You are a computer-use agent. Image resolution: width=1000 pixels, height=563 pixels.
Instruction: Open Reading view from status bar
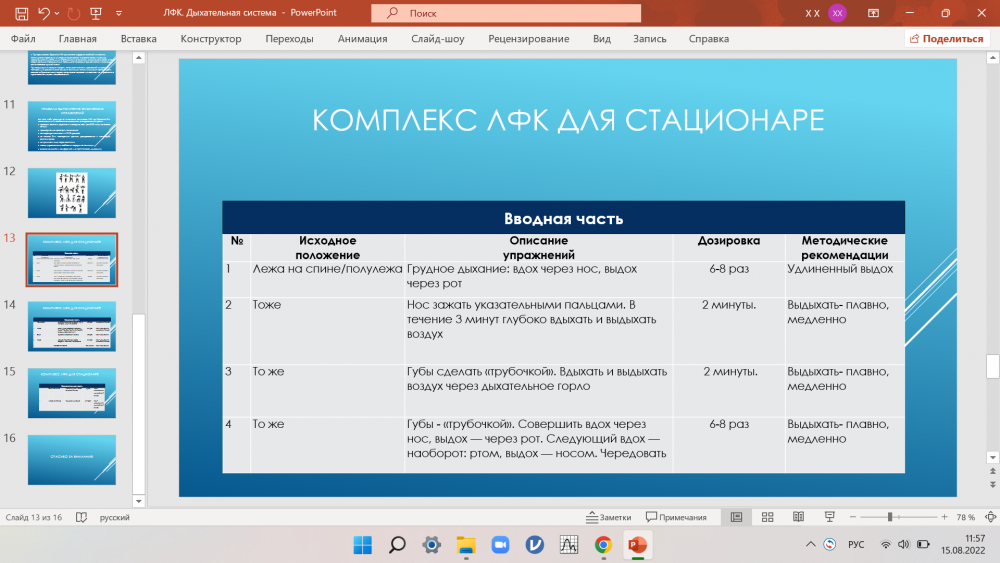798,517
